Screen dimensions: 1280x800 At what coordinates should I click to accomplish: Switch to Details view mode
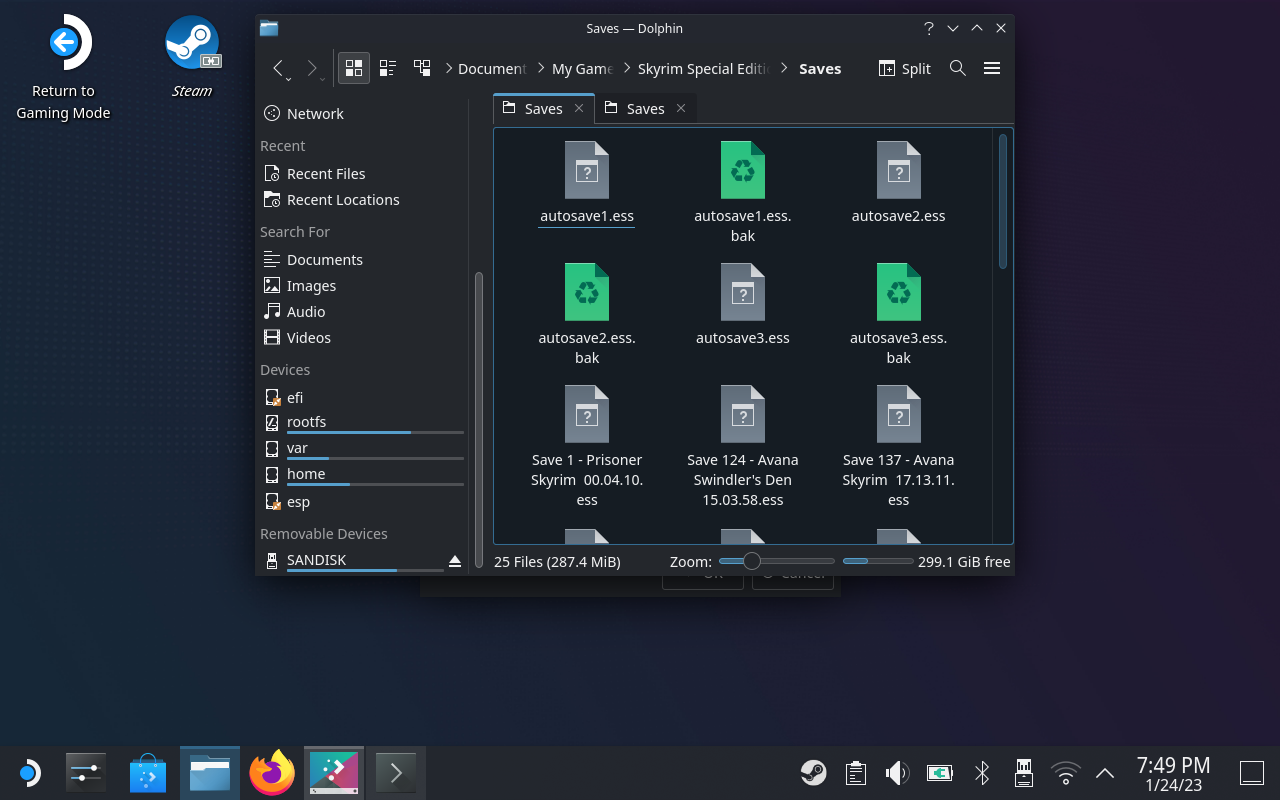coord(422,68)
